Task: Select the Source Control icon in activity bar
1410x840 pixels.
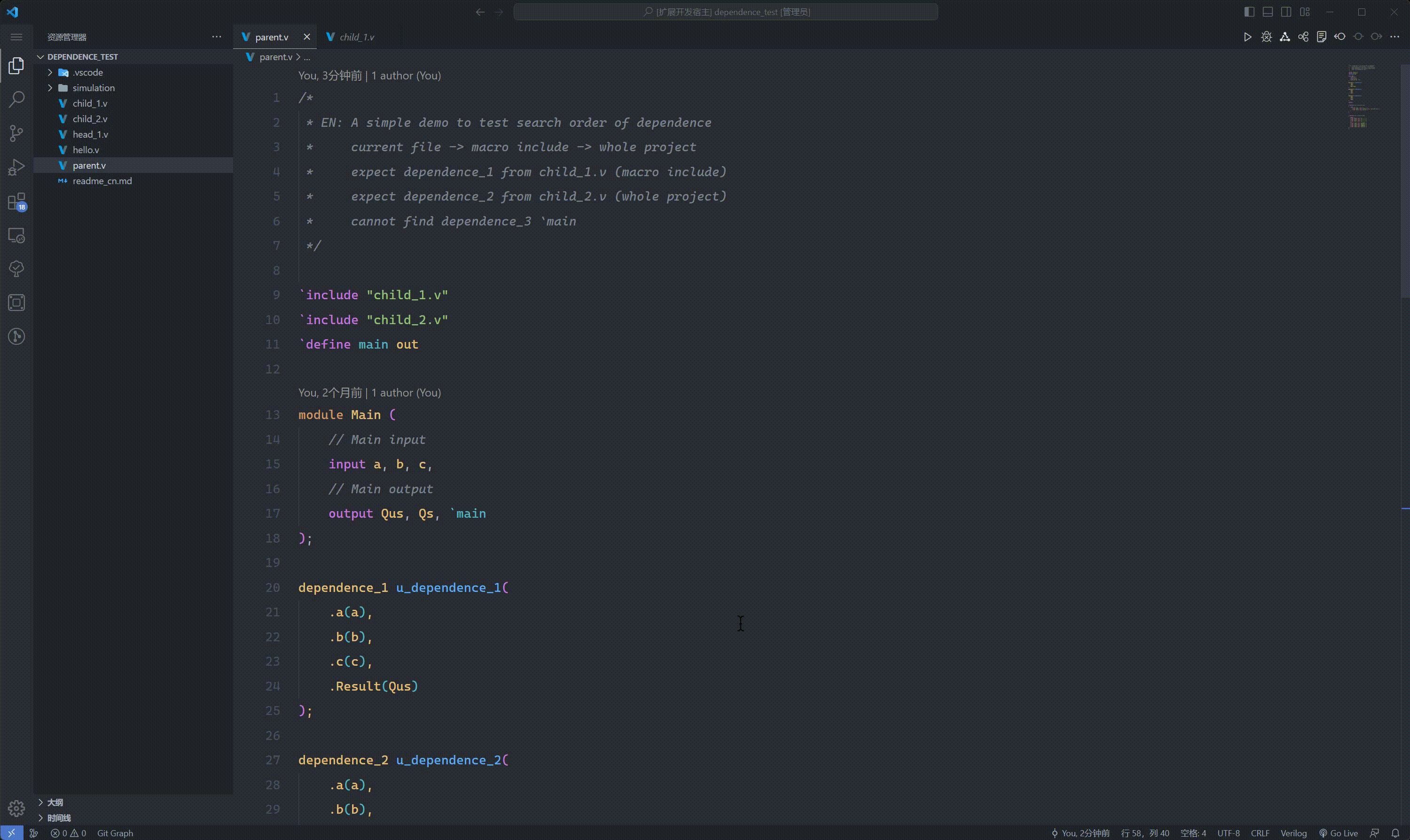Action: pyautogui.click(x=16, y=133)
